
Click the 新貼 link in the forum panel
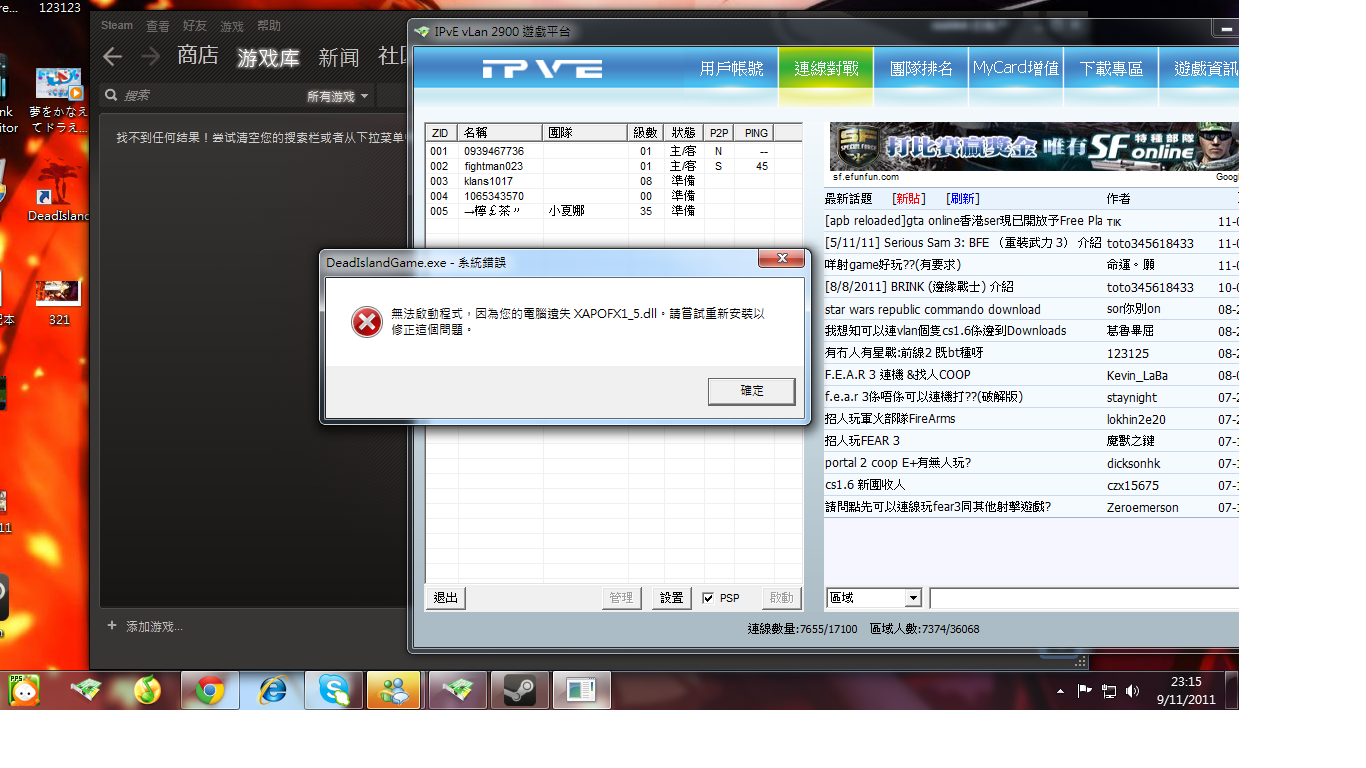(909, 199)
